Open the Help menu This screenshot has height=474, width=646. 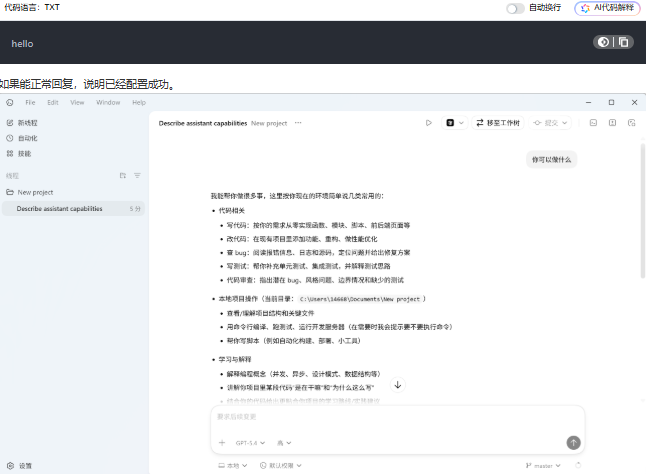pyautogui.click(x=139, y=103)
